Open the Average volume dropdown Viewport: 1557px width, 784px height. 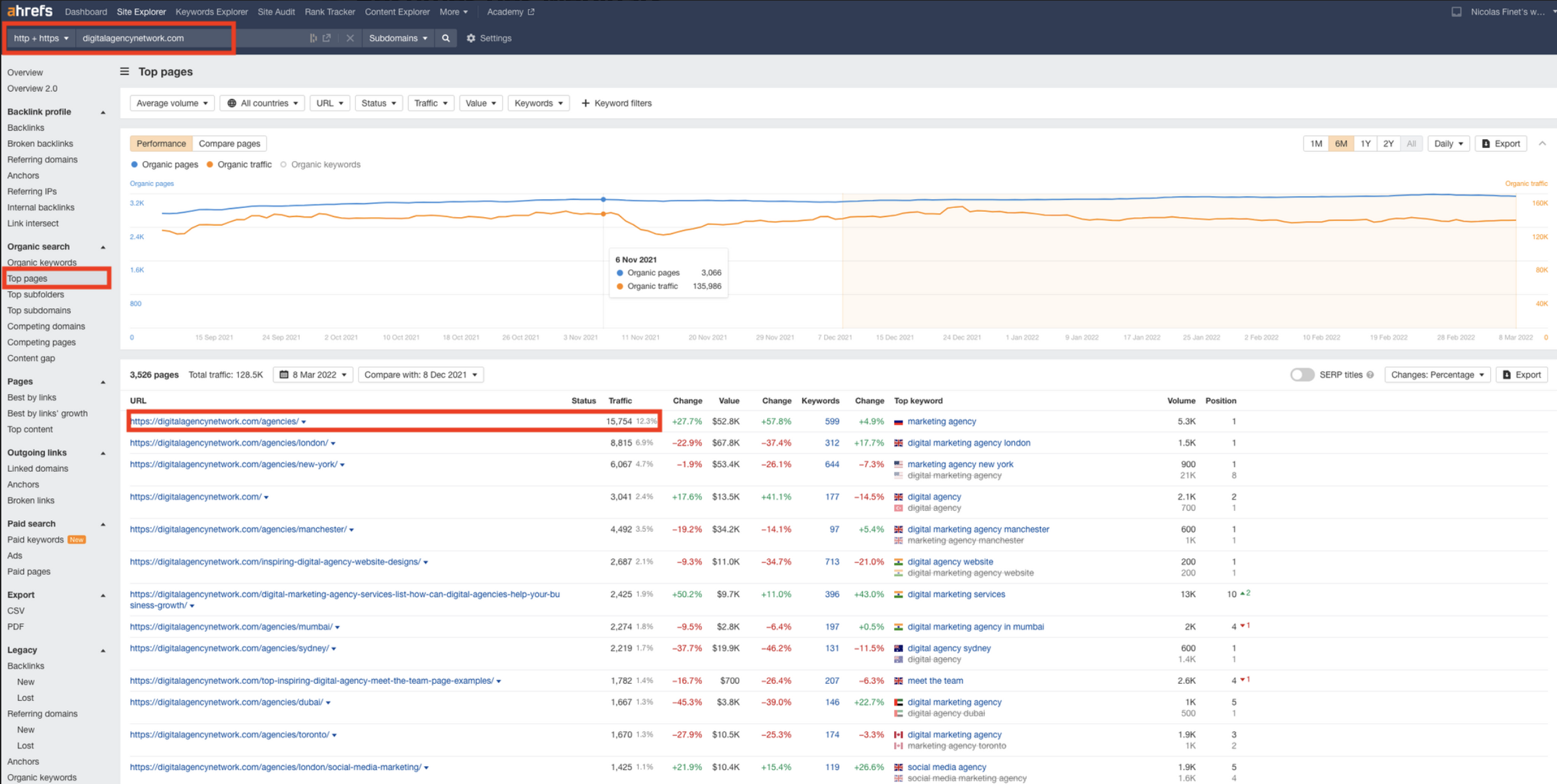coord(172,104)
